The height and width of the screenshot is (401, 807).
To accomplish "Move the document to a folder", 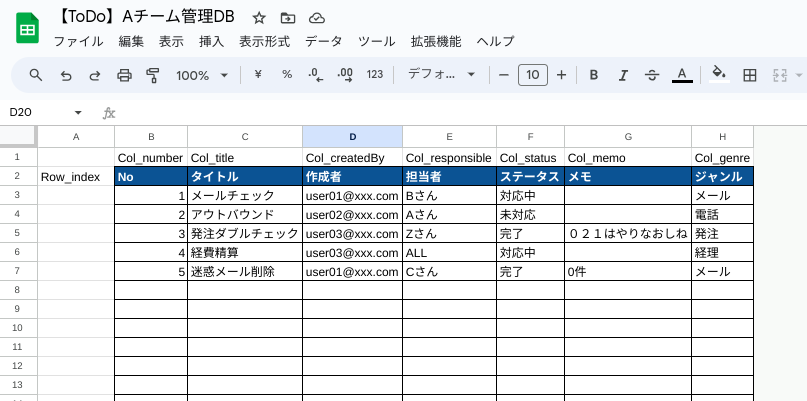I will 288,19.
